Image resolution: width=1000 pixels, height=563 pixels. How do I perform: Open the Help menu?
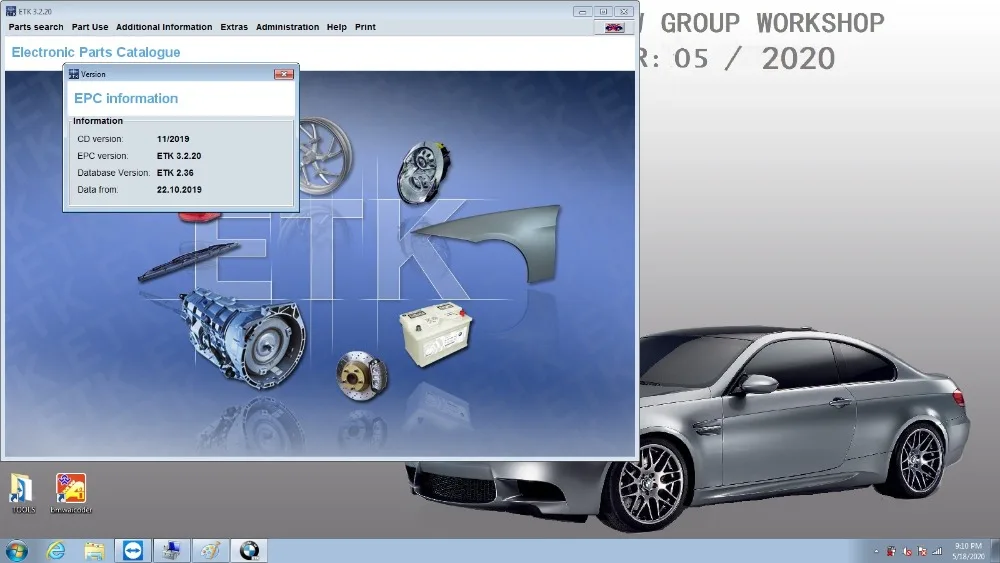click(x=337, y=27)
